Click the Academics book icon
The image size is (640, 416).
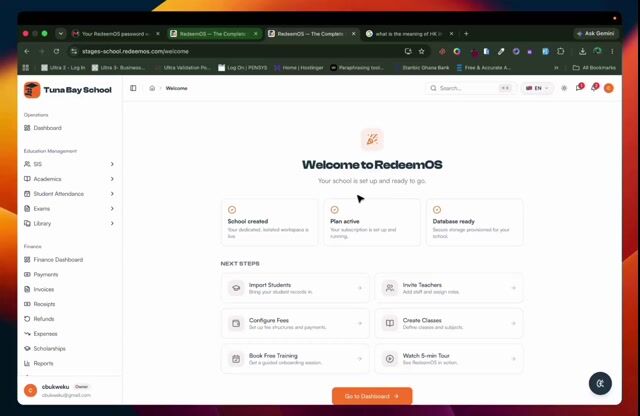pyautogui.click(x=27, y=179)
